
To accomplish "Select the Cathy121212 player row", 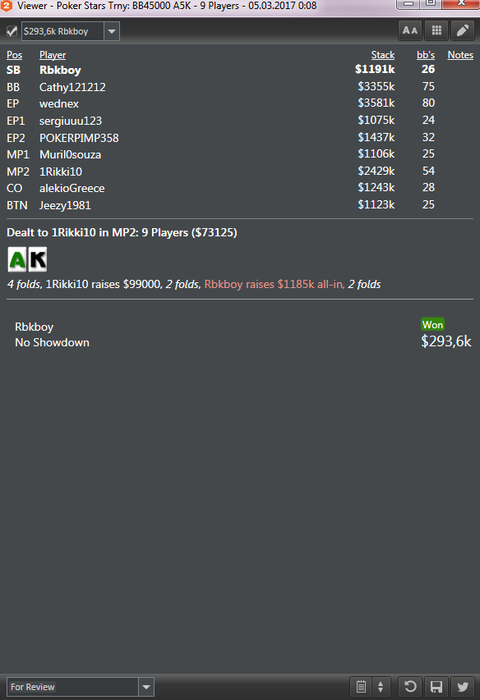I will 240,87.
